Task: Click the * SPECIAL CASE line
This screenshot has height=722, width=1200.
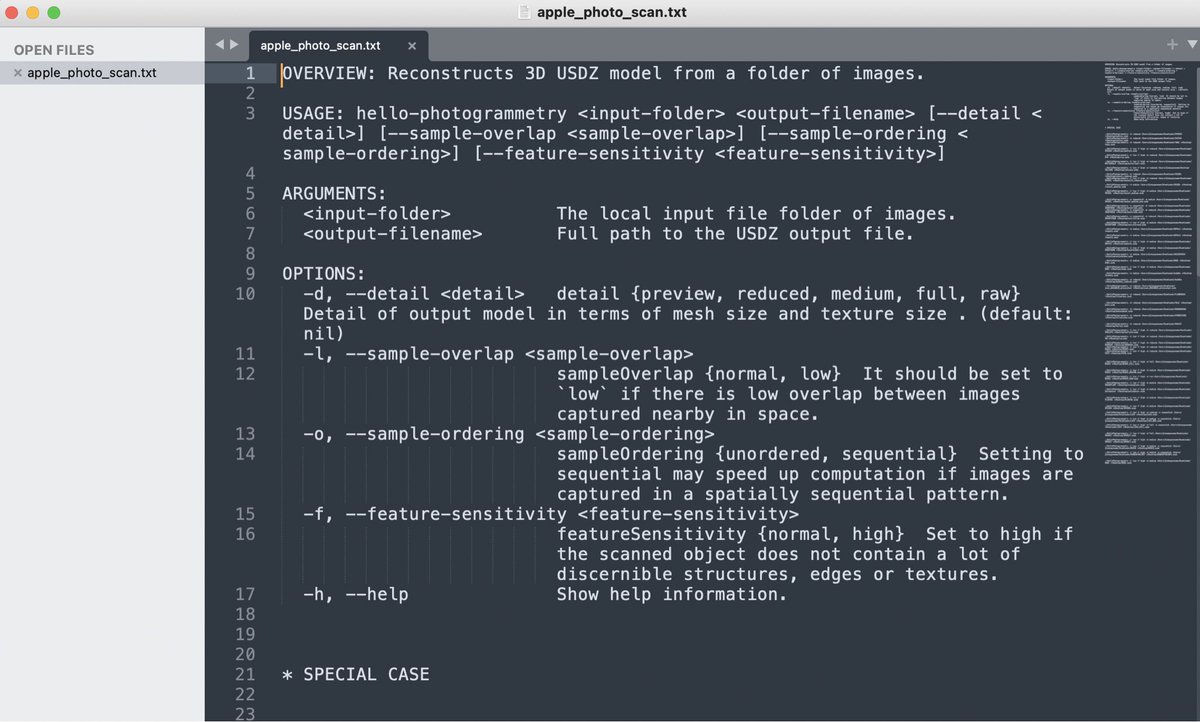Action: 356,674
